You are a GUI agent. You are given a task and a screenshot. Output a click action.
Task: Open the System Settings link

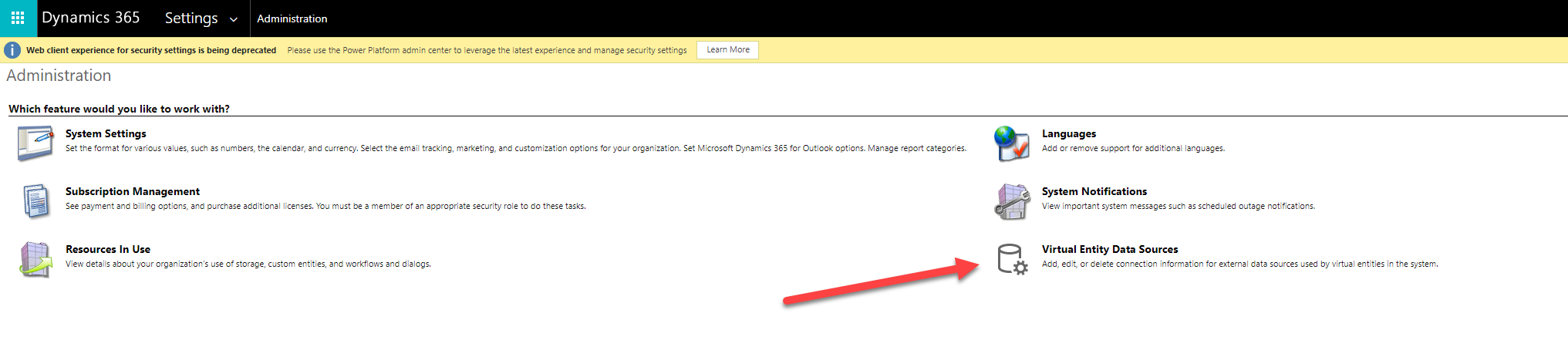click(x=106, y=133)
